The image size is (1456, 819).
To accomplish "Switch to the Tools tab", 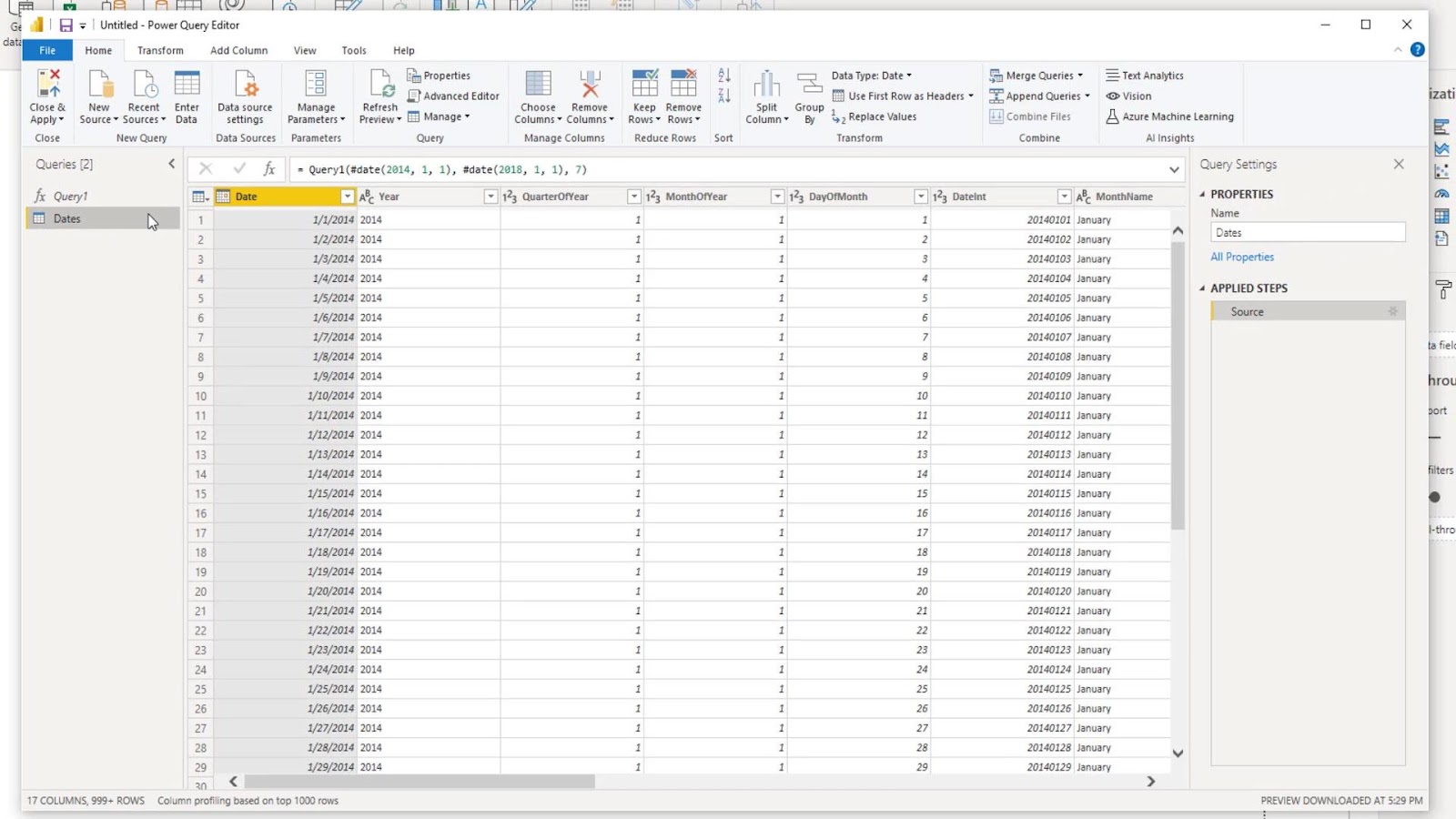I will point(354,50).
